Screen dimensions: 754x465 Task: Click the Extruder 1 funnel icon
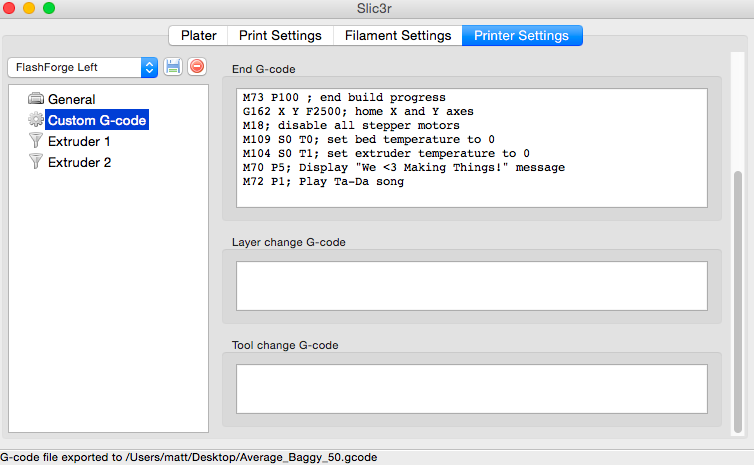pos(36,141)
